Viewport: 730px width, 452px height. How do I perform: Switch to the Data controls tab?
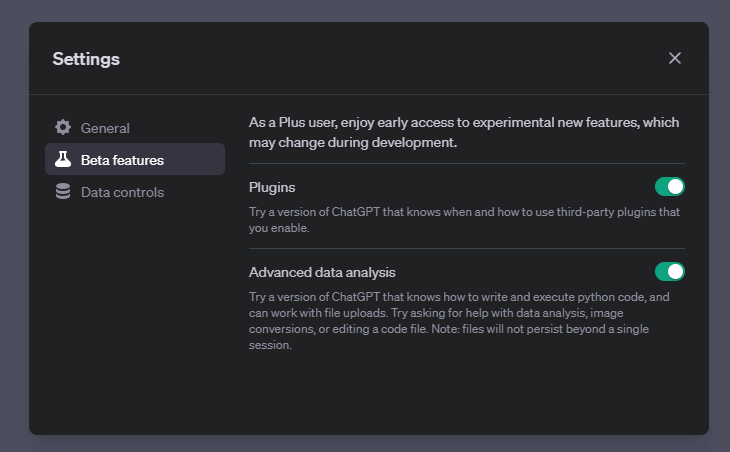[122, 192]
